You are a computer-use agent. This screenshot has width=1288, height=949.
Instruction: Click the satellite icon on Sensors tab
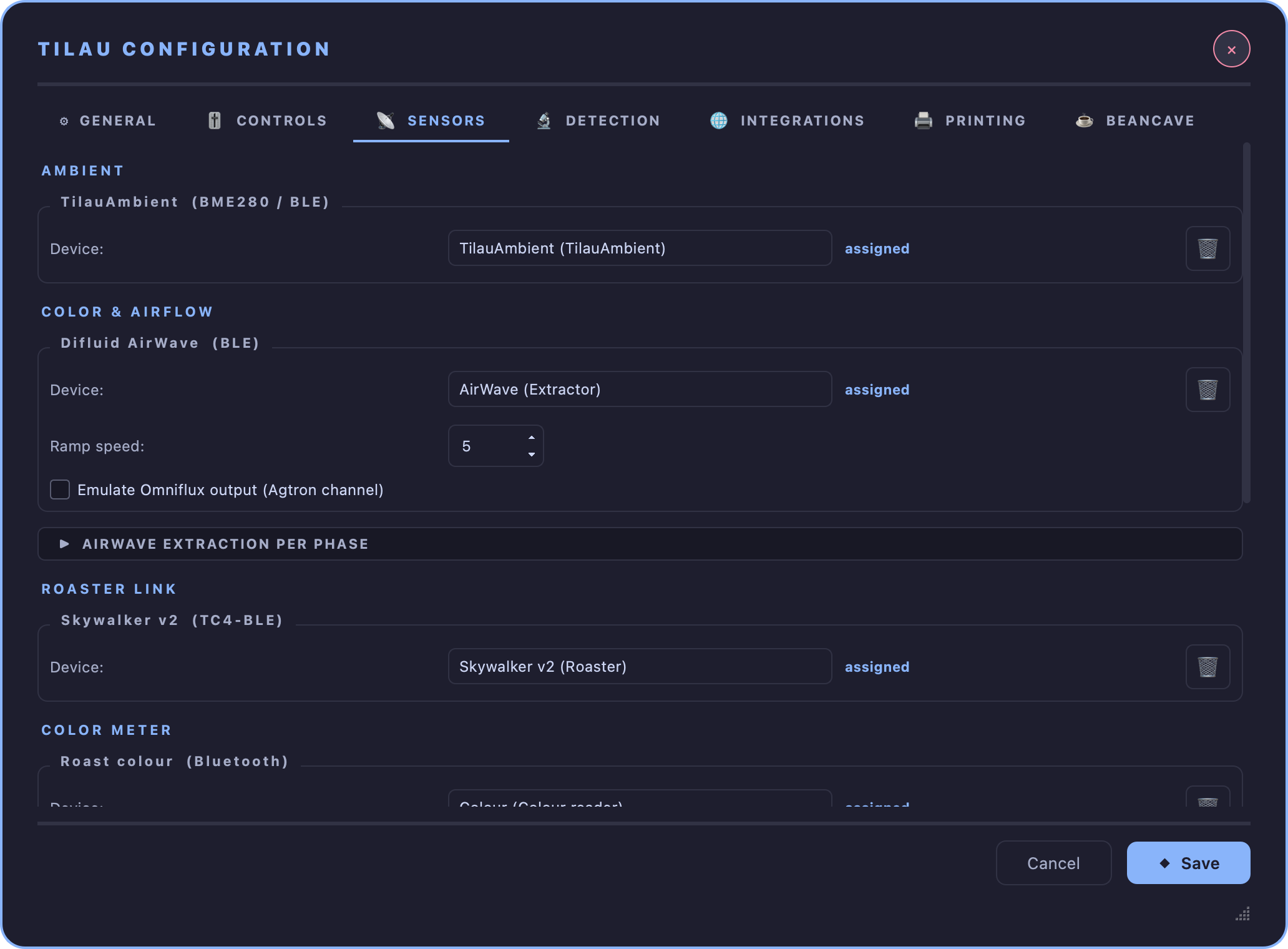pyautogui.click(x=386, y=120)
